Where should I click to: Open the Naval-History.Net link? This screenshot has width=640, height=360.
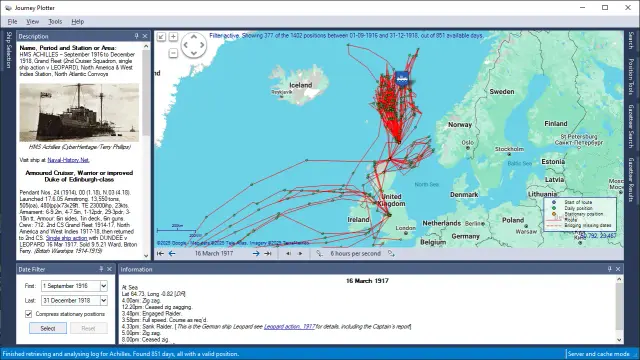click(x=68, y=160)
